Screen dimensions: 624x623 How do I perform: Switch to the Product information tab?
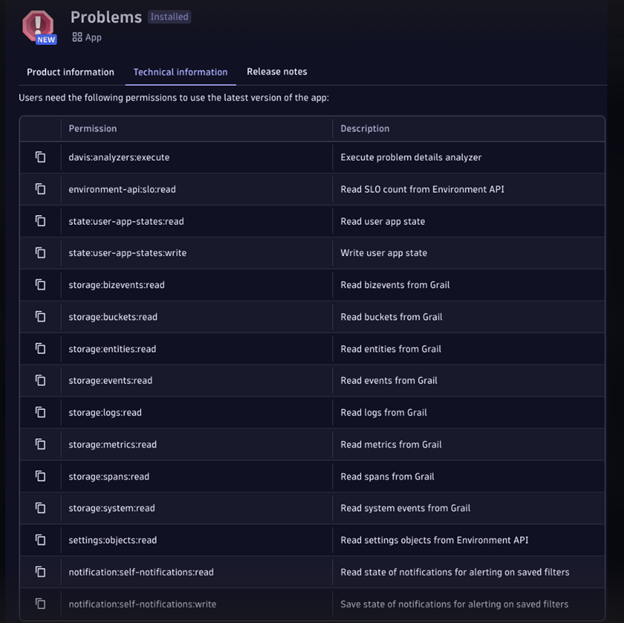(x=70, y=72)
